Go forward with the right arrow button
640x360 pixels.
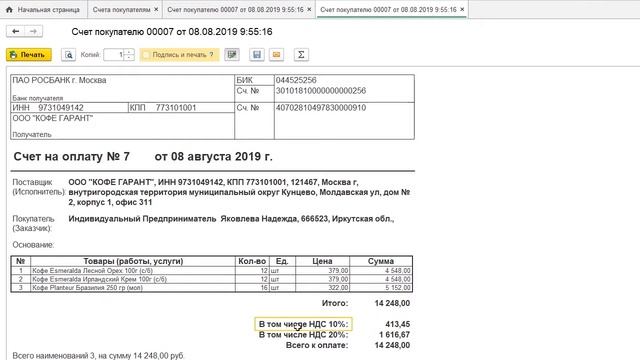click(33, 31)
